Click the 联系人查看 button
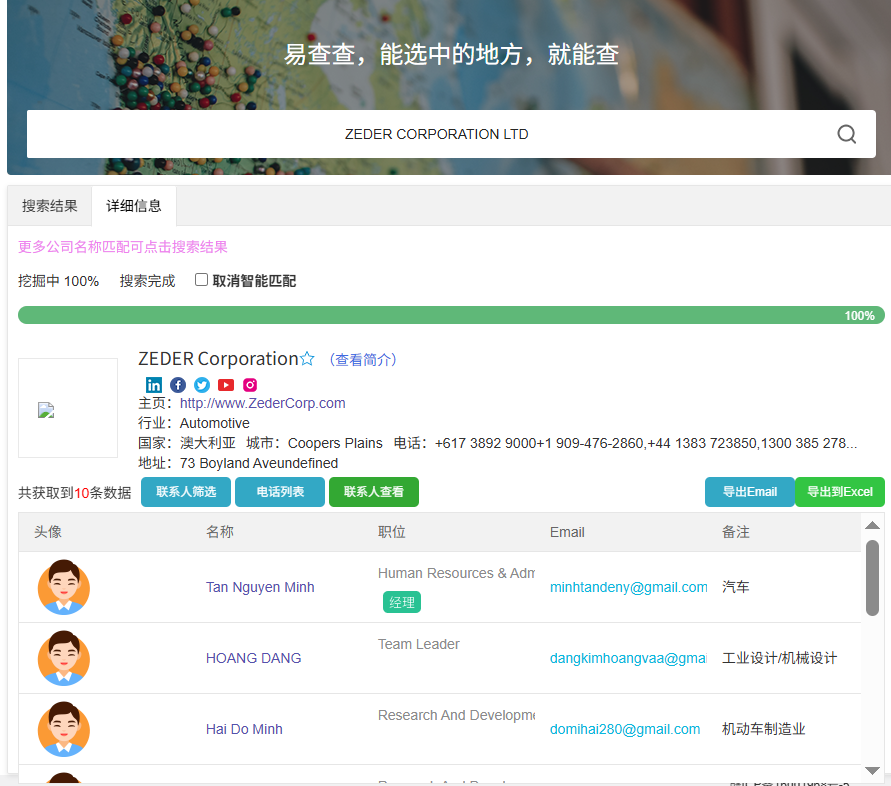The height and width of the screenshot is (786, 891). click(374, 492)
